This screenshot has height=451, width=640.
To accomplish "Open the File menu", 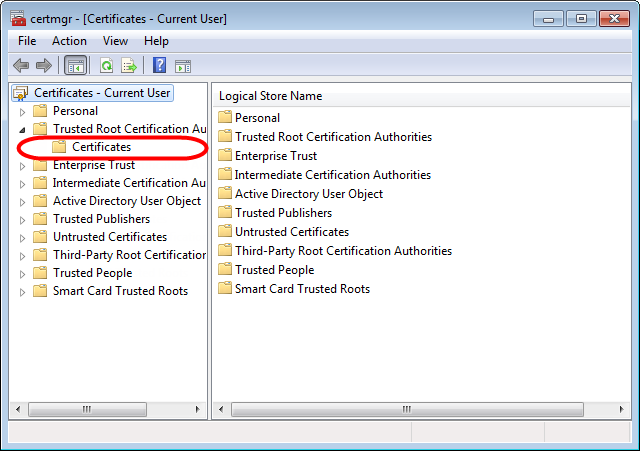I will pyautogui.click(x=27, y=41).
